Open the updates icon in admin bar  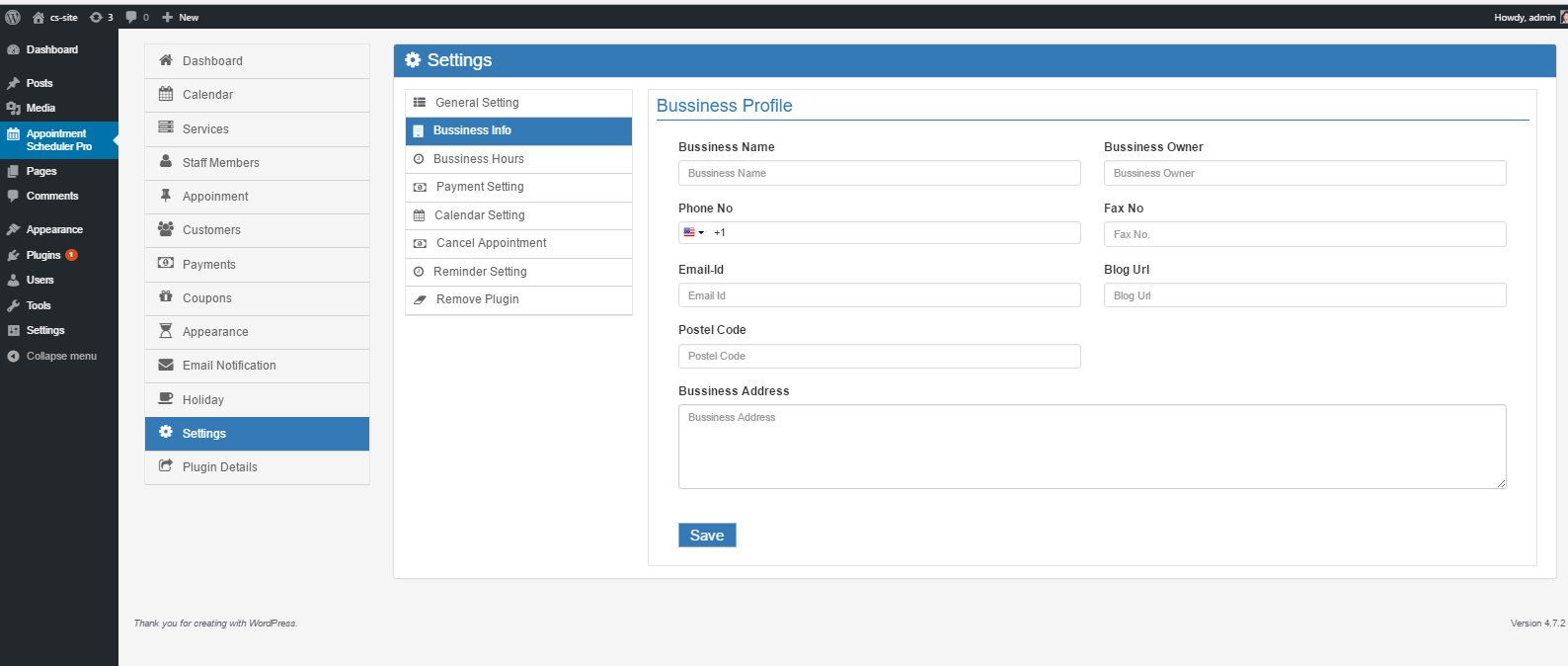point(97,17)
